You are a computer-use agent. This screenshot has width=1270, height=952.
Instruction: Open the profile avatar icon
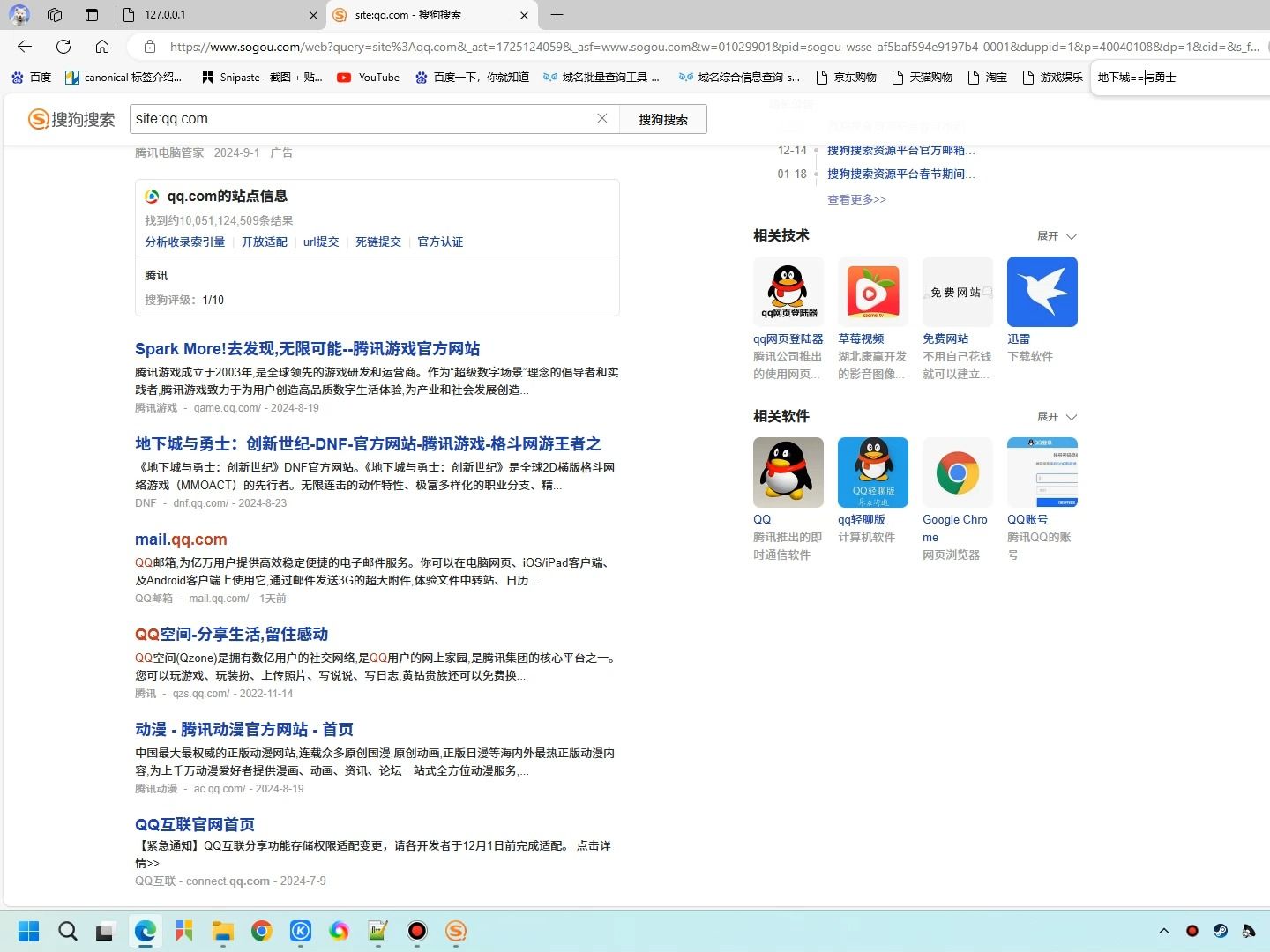[x=19, y=14]
